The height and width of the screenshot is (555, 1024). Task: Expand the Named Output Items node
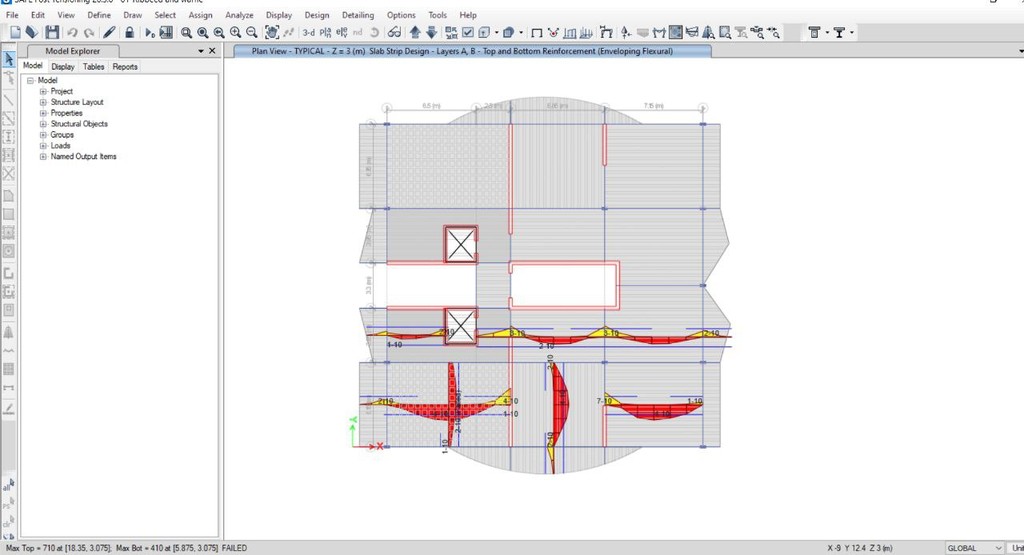43,157
